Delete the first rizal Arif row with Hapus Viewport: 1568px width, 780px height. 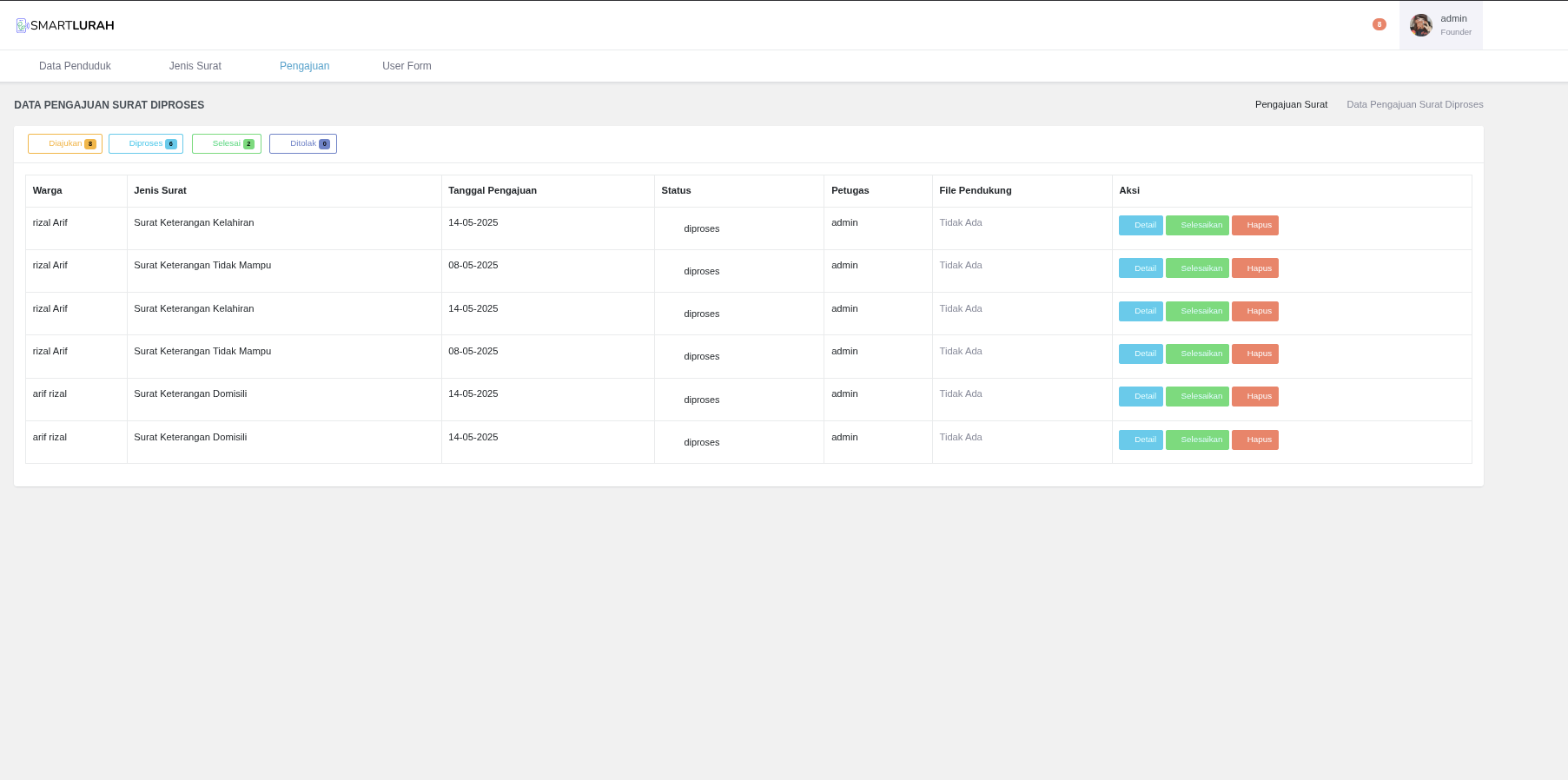1254,226
